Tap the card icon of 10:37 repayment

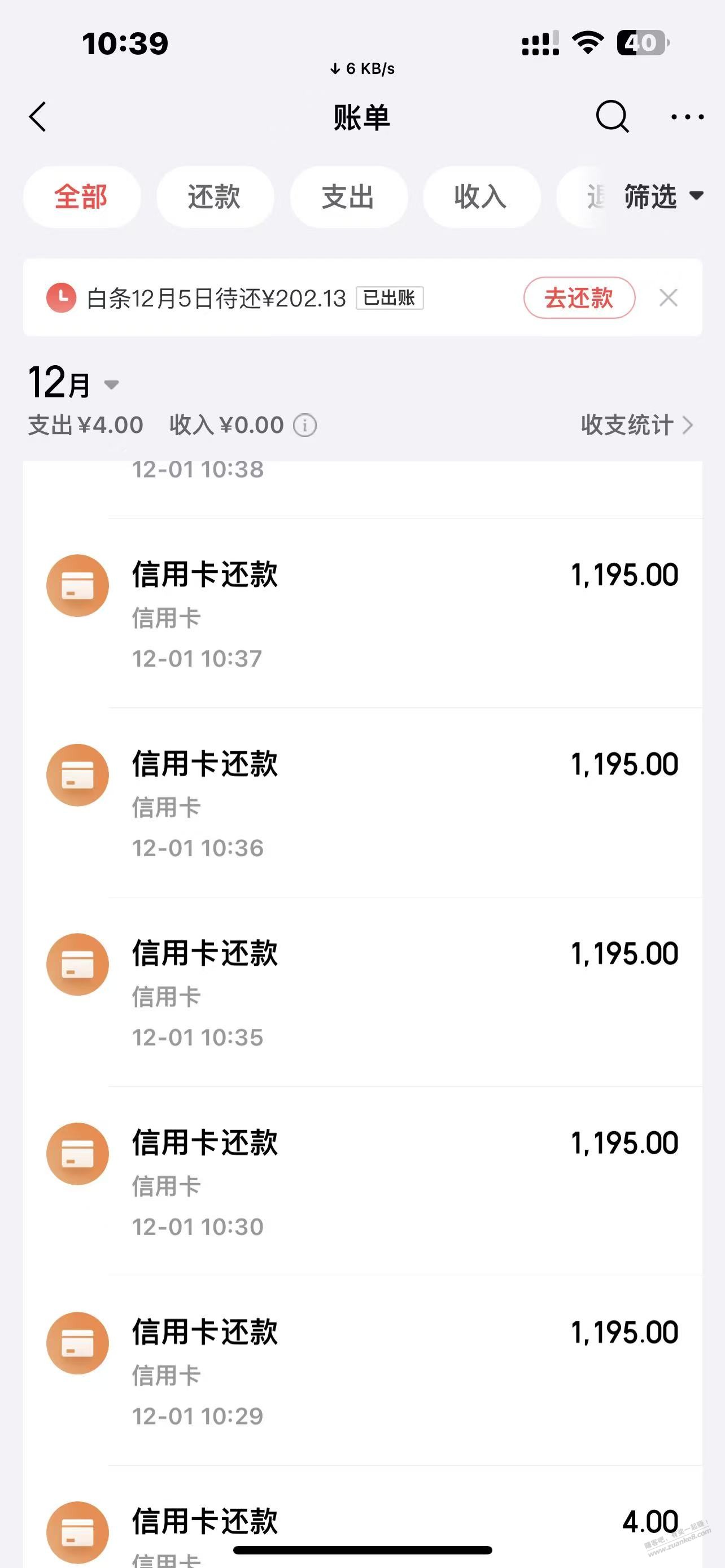click(x=77, y=585)
